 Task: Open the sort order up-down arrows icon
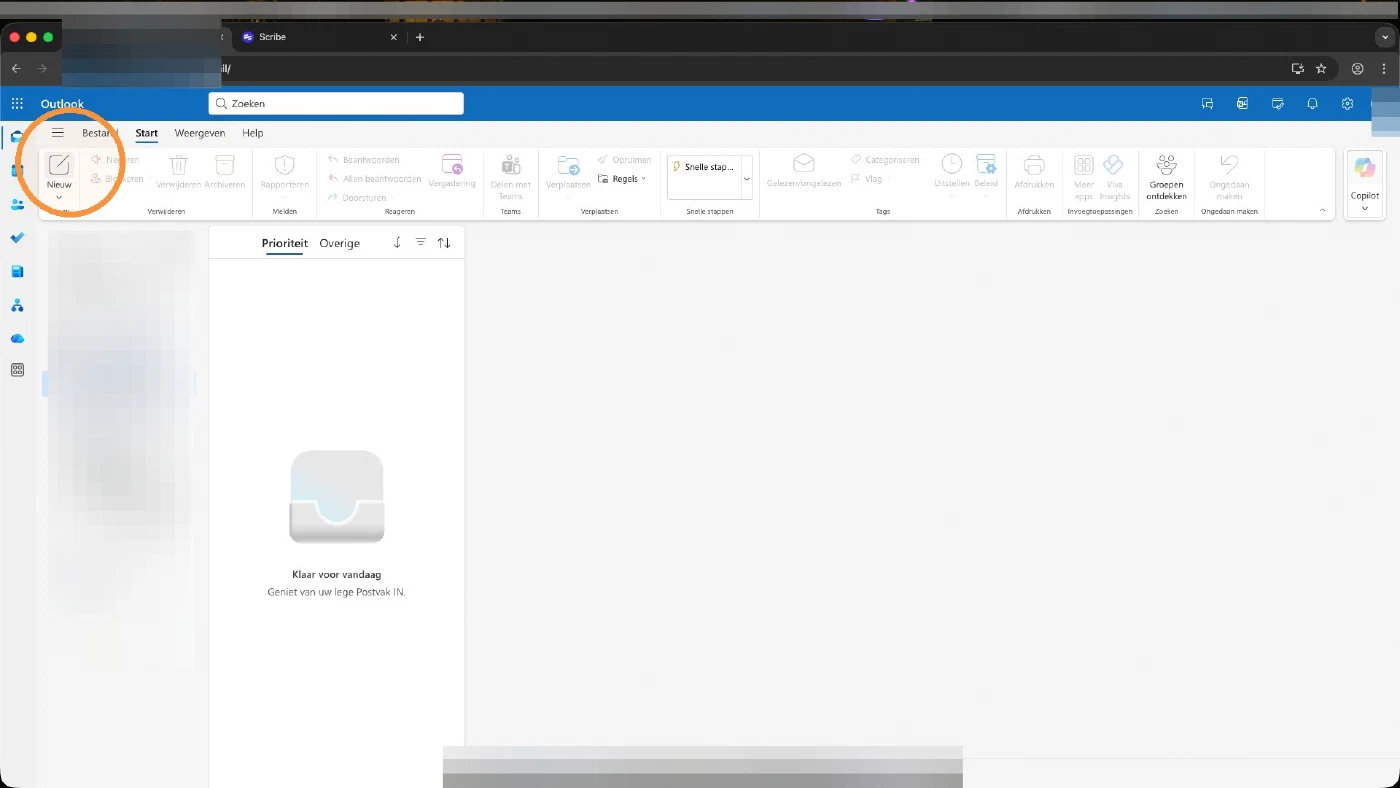coord(444,243)
